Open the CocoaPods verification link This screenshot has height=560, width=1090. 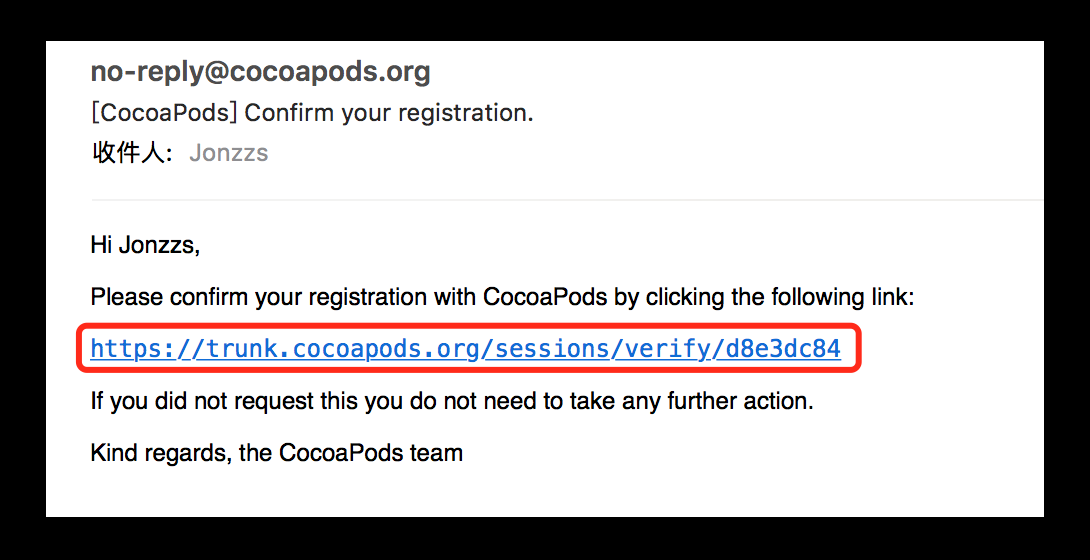465,348
